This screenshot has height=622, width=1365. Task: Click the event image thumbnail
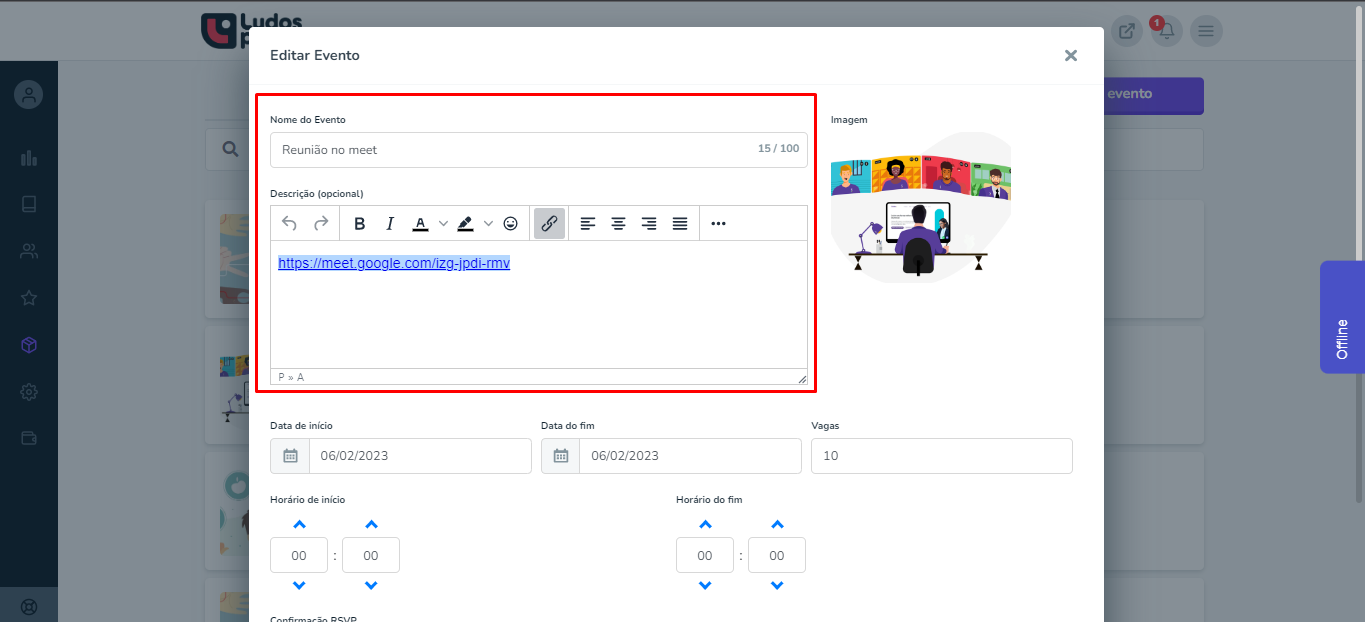tap(921, 208)
